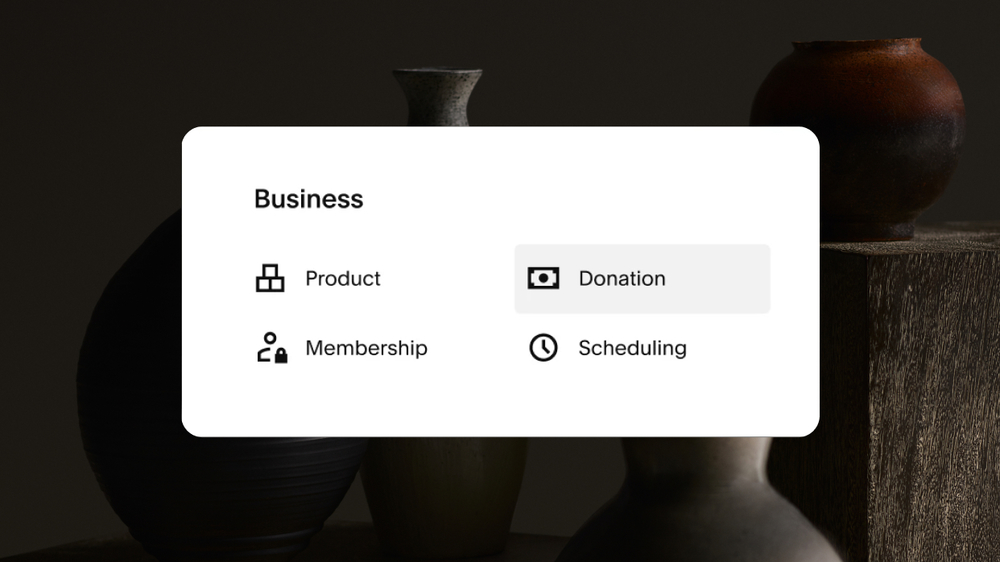Viewport: 1000px width, 562px height.
Task: Choose the Donation text label
Action: [x=622, y=278]
